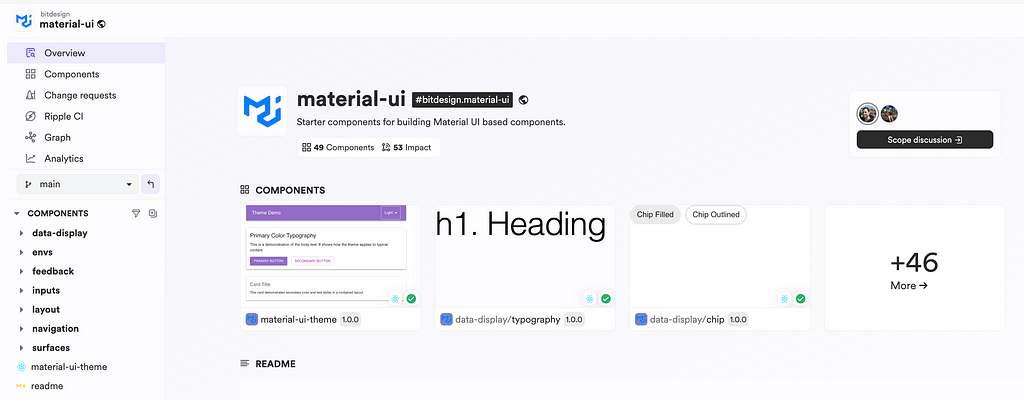Click the filter icon in COMPONENTS header
The height and width of the screenshot is (400, 1024).
click(x=136, y=213)
